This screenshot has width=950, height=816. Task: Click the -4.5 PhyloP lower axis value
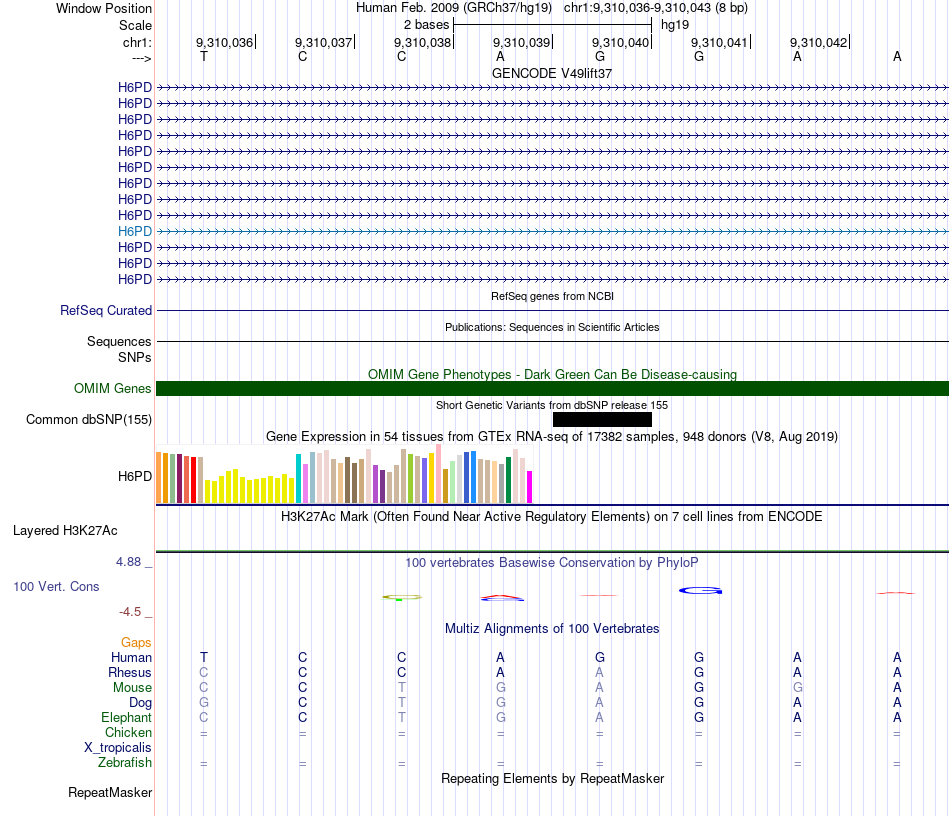click(130, 612)
